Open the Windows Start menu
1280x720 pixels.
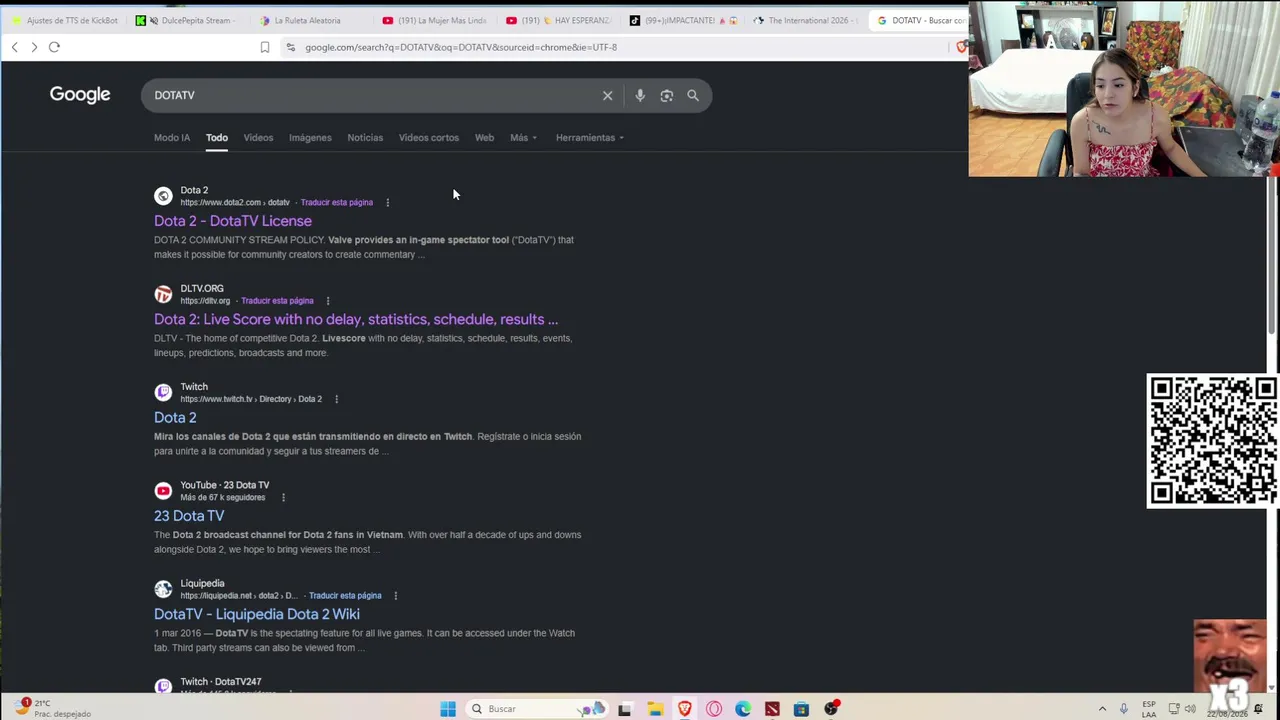[448, 709]
